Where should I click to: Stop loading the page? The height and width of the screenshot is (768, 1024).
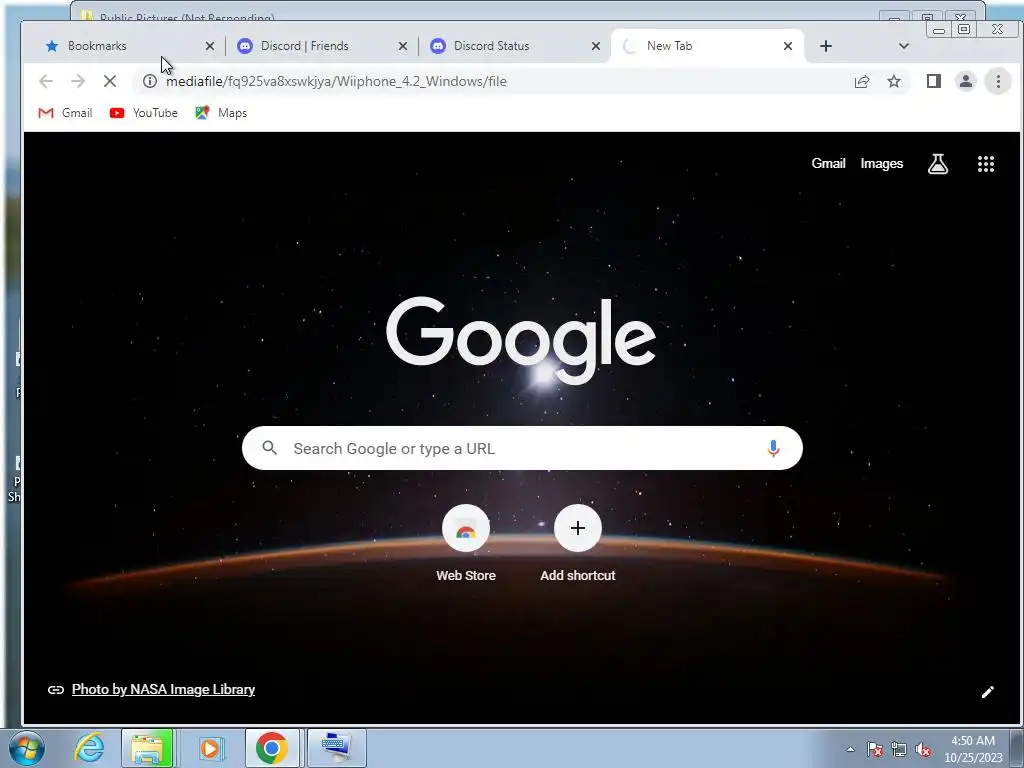pos(110,81)
